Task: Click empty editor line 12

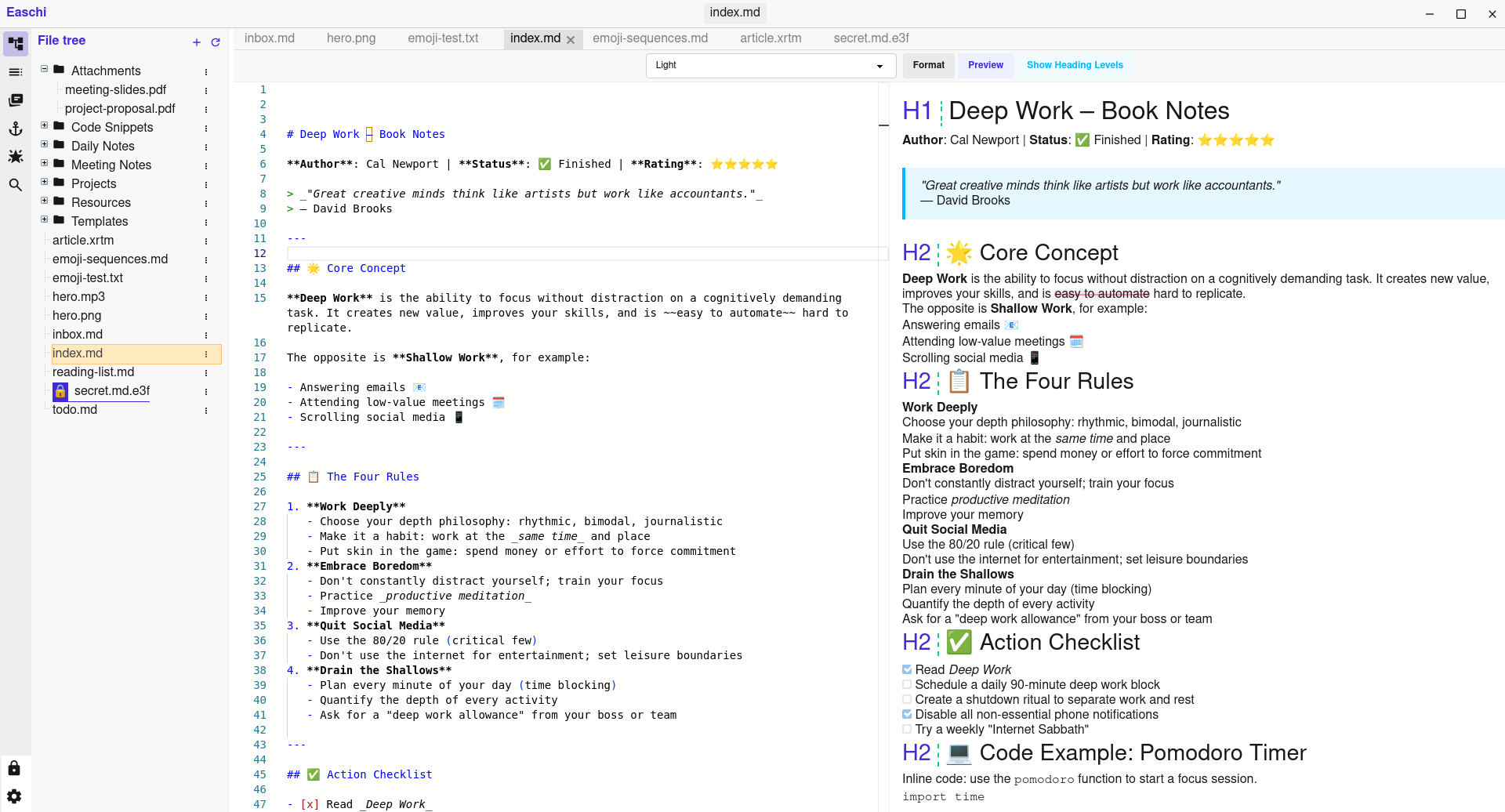Action: 587,253
